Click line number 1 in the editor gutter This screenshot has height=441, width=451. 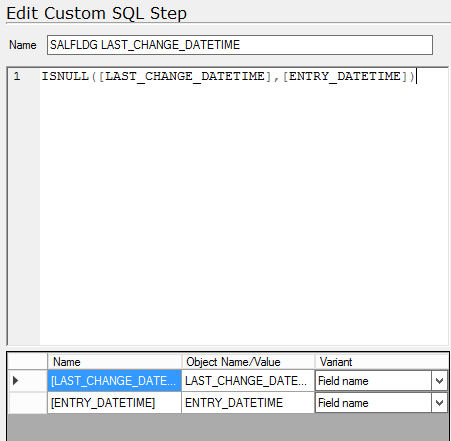(17, 77)
